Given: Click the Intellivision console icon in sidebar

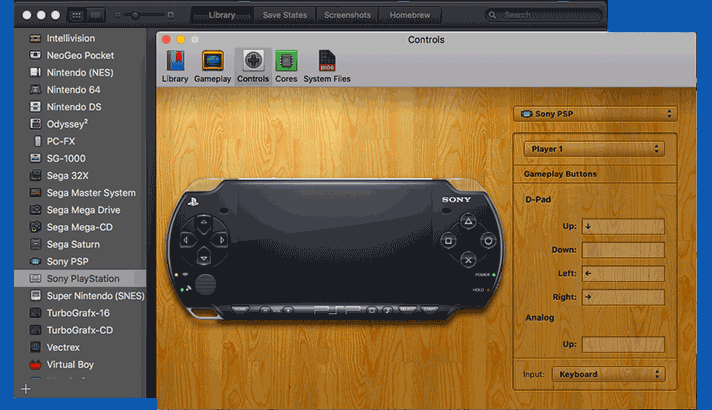Looking at the screenshot, I should coord(35,38).
